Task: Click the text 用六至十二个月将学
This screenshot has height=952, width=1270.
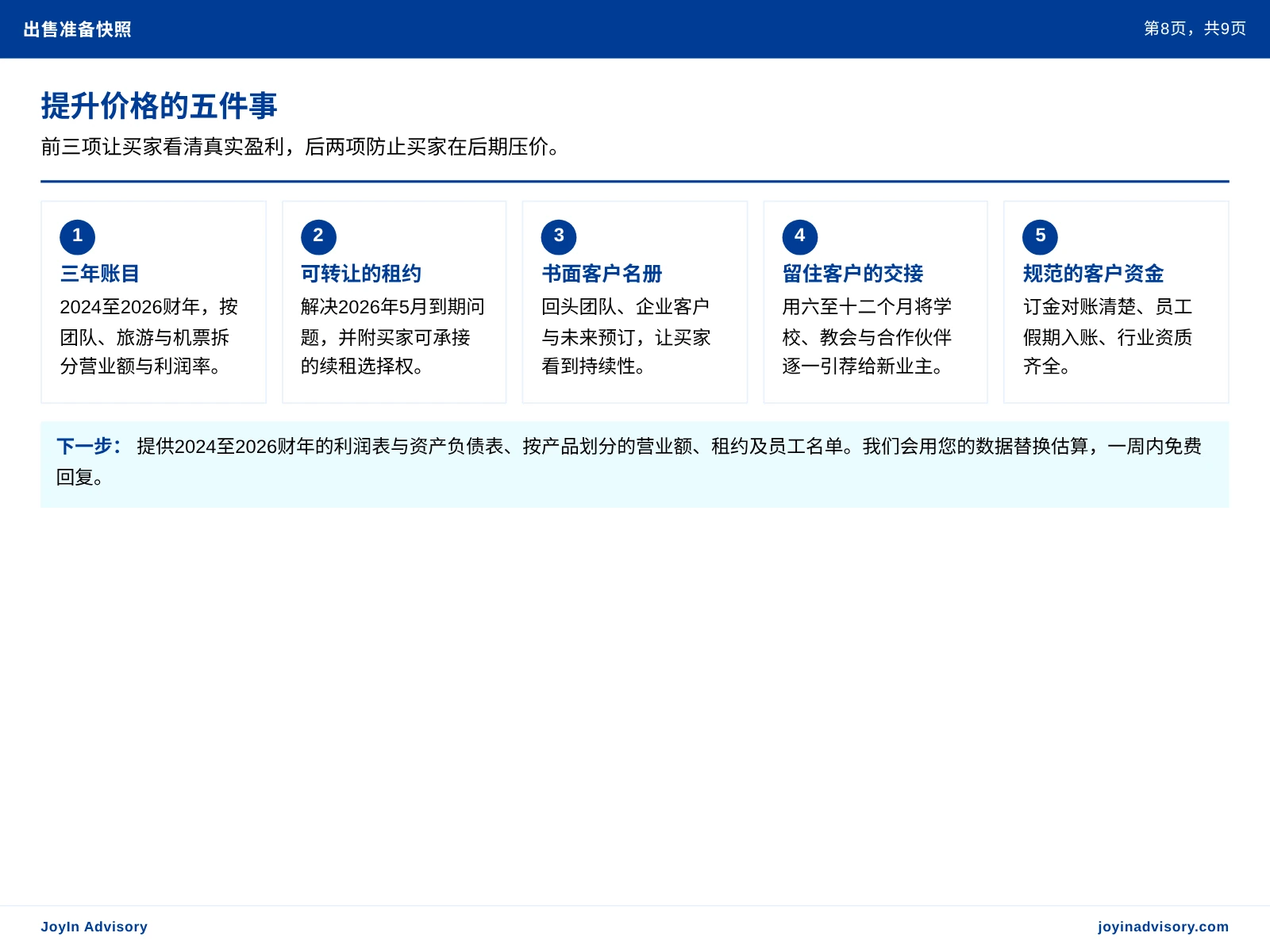Action: click(x=867, y=307)
